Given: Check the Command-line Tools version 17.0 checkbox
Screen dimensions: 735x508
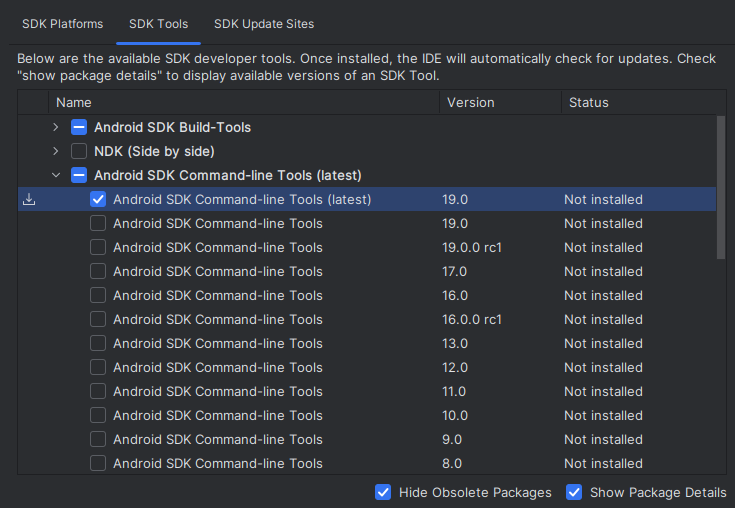Looking at the screenshot, I should (98, 272).
